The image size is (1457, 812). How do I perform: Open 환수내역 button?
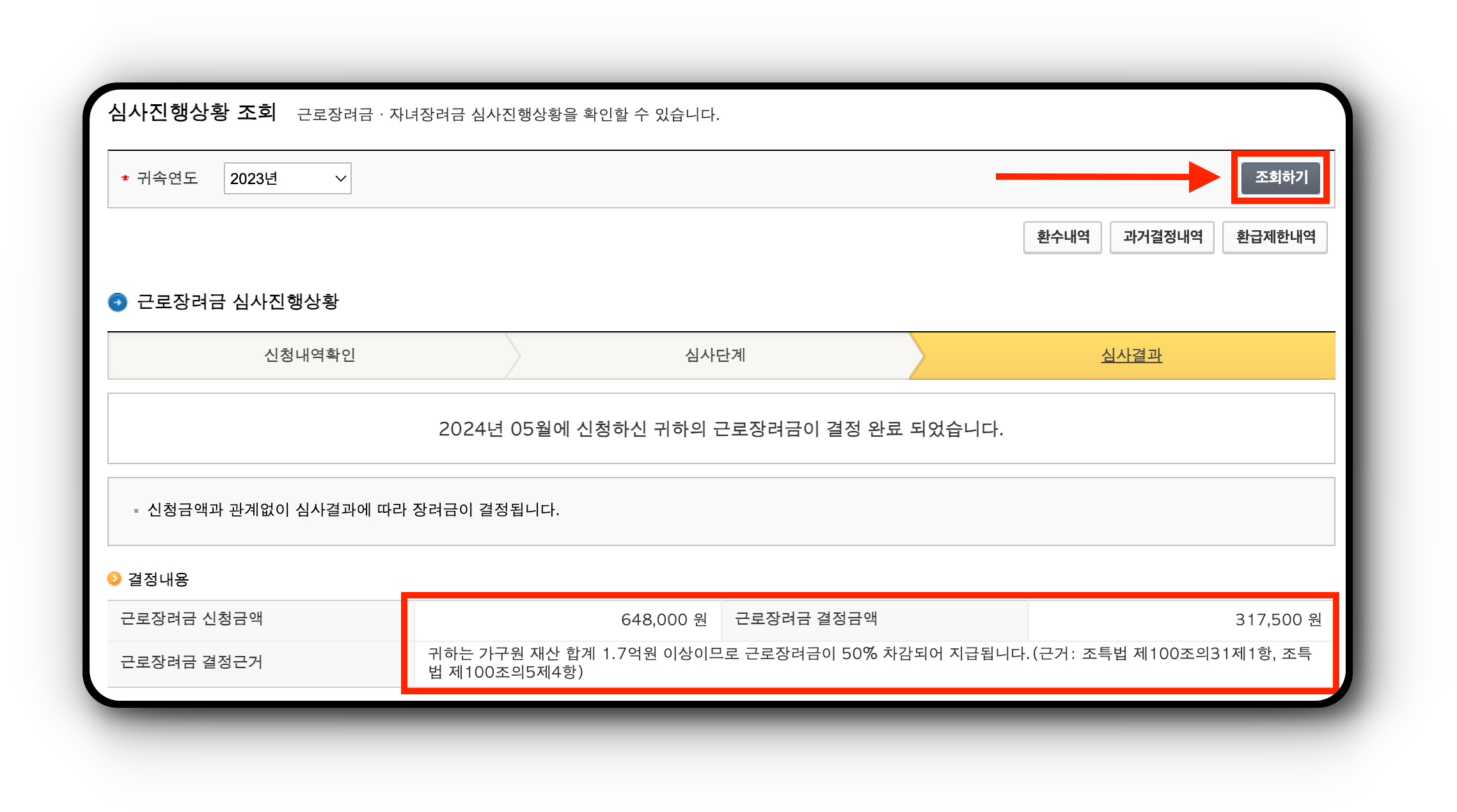tap(1062, 237)
